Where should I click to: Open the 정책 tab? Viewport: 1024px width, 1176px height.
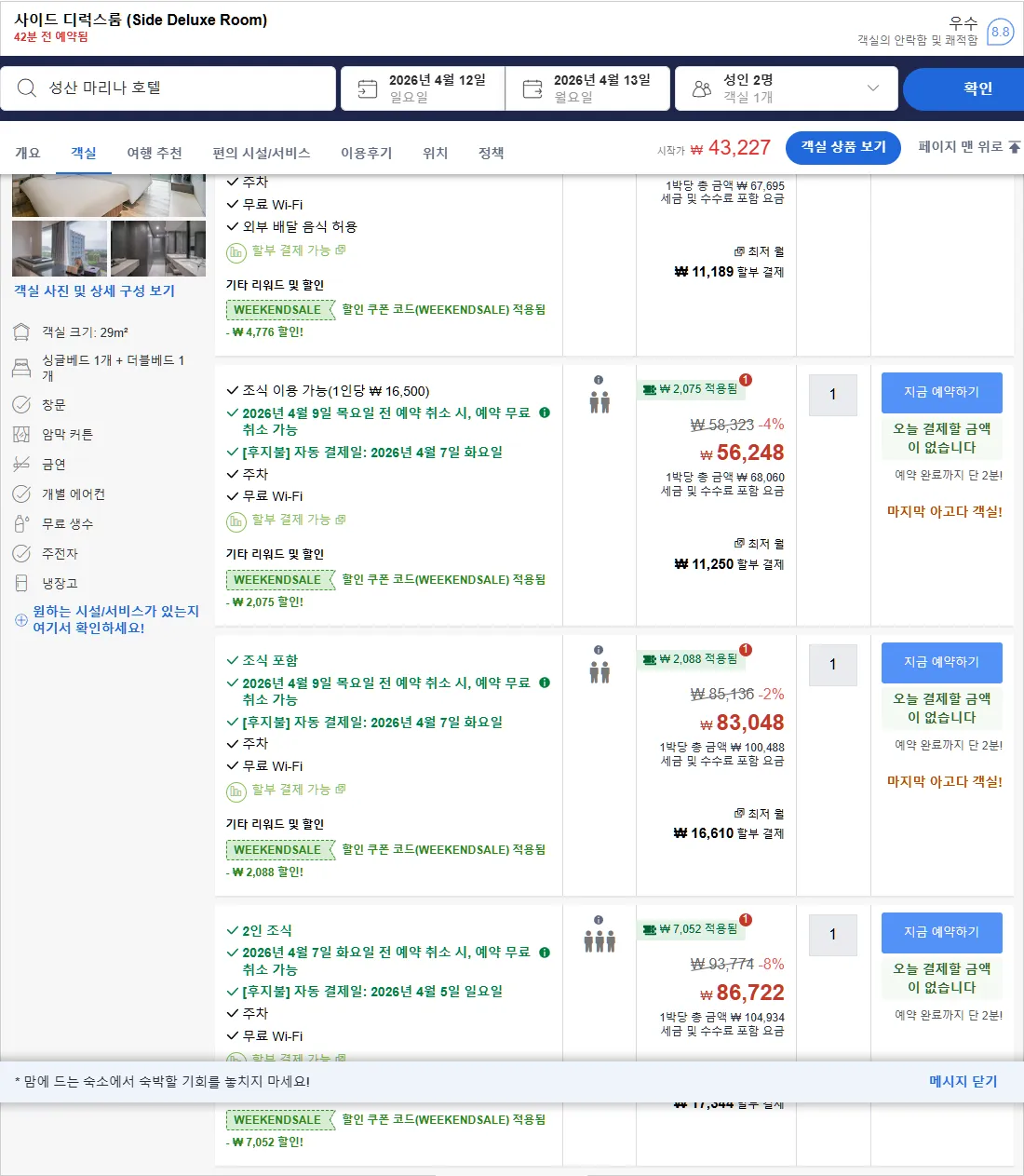[492, 153]
